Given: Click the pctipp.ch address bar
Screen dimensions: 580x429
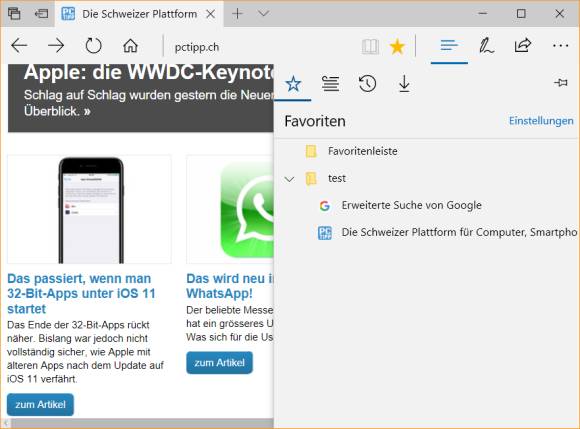Looking at the screenshot, I should pos(259,47).
